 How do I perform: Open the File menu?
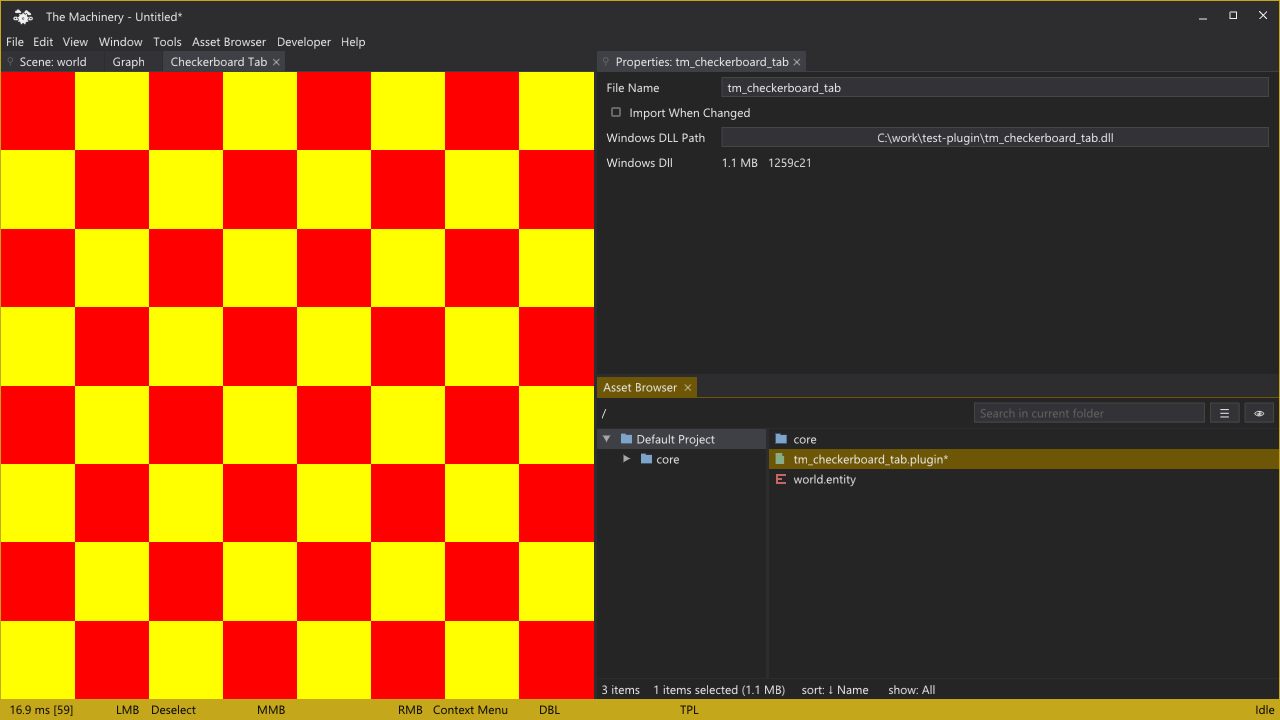click(x=15, y=42)
